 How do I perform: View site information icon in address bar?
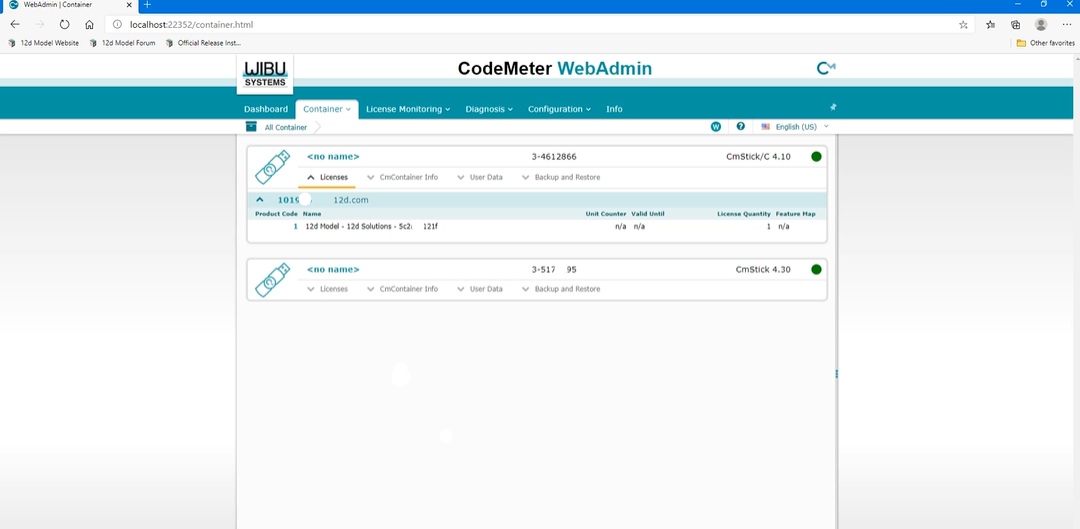point(117,24)
